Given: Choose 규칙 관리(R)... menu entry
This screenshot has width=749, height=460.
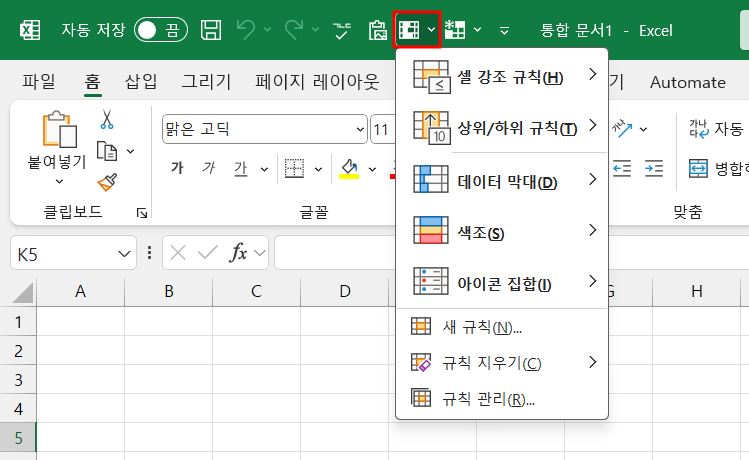Looking at the screenshot, I should pyautogui.click(x=503, y=398).
